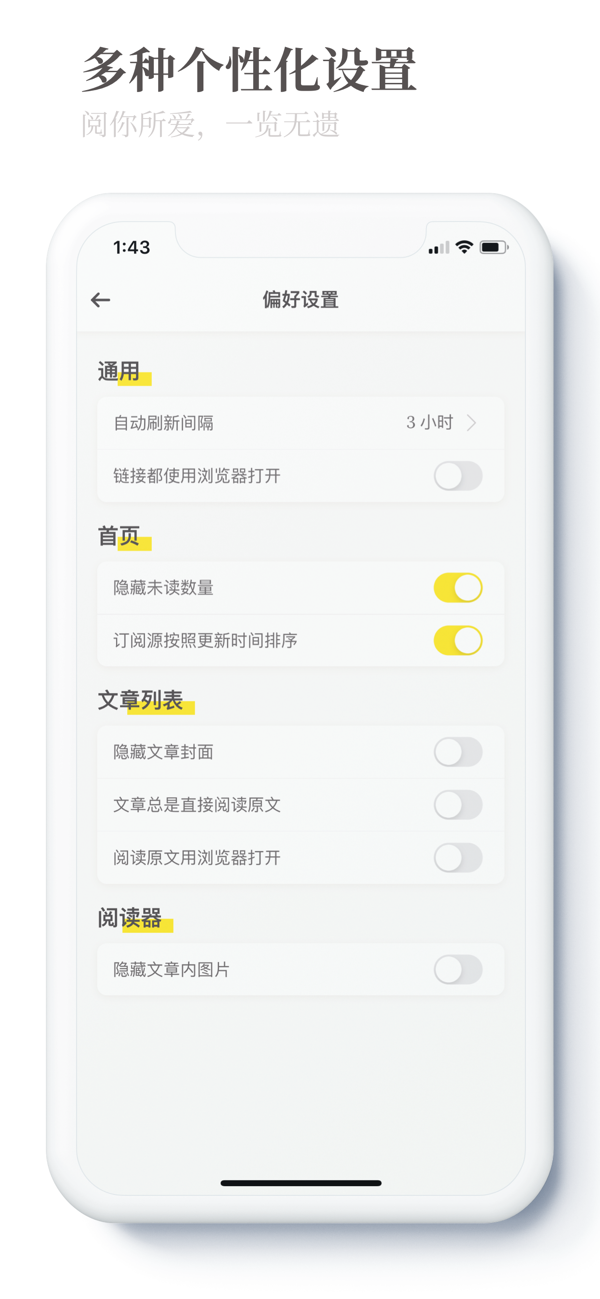Tap the battery status icon
Screen dimensions: 600x1299
(494, 247)
